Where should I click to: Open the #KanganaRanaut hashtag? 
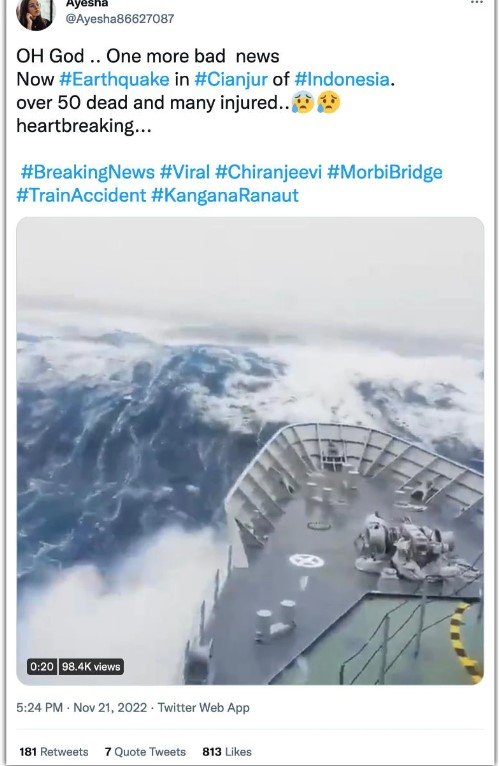click(x=225, y=195)
